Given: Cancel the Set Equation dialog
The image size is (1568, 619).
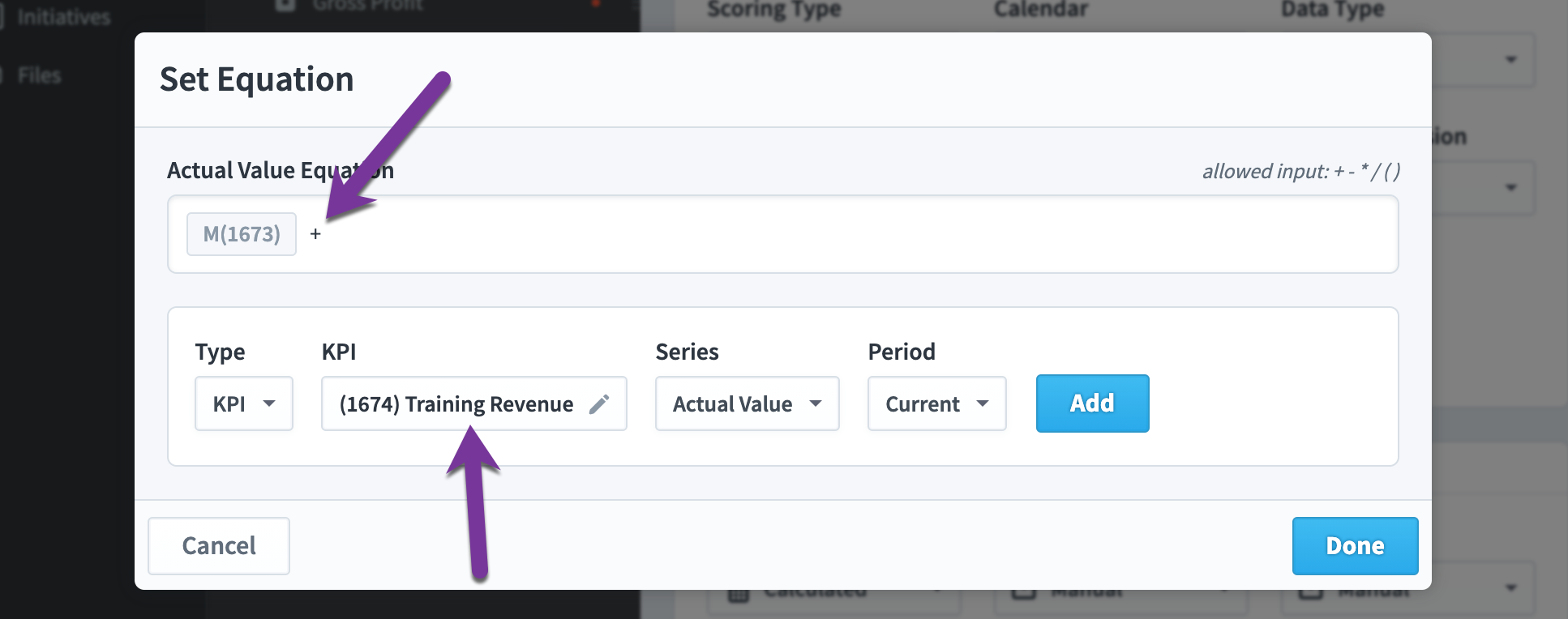Looking at the screenshot, I should click(x=219, y=546).
